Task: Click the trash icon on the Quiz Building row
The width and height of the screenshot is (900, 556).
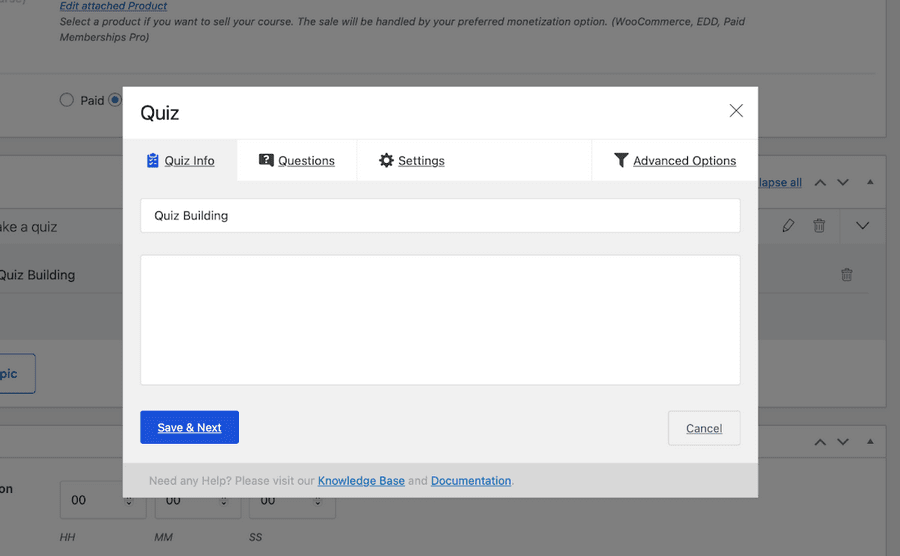Action: click(x=847, y=275)
